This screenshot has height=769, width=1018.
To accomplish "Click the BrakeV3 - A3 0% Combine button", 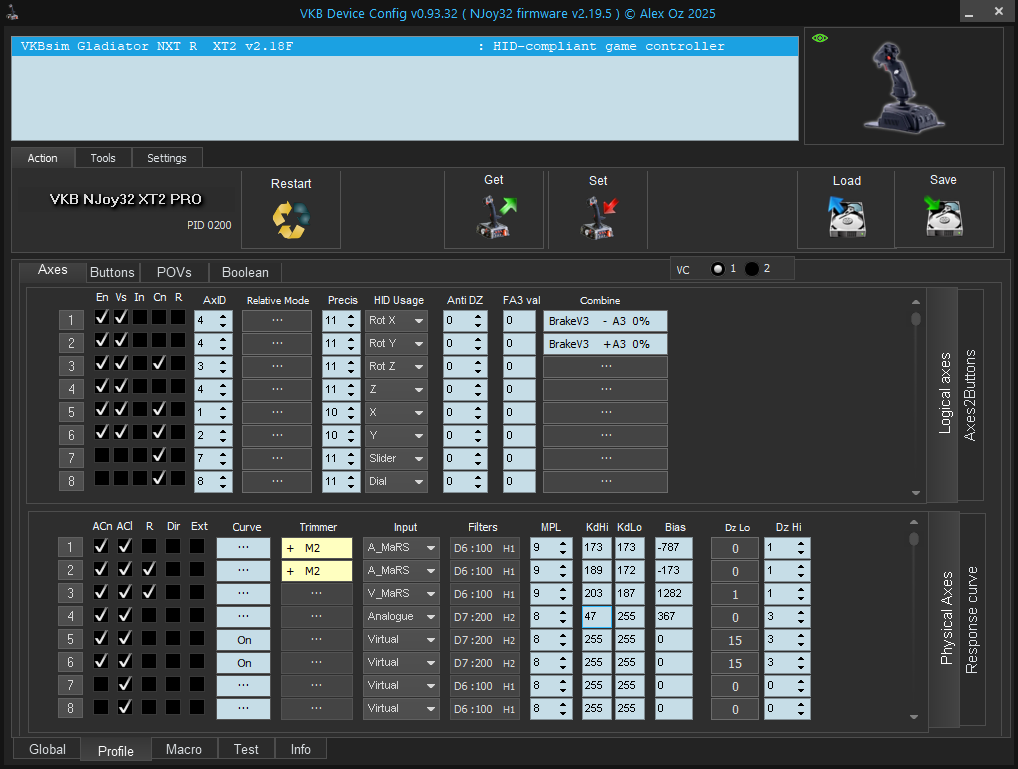I will tap(605, 321).
